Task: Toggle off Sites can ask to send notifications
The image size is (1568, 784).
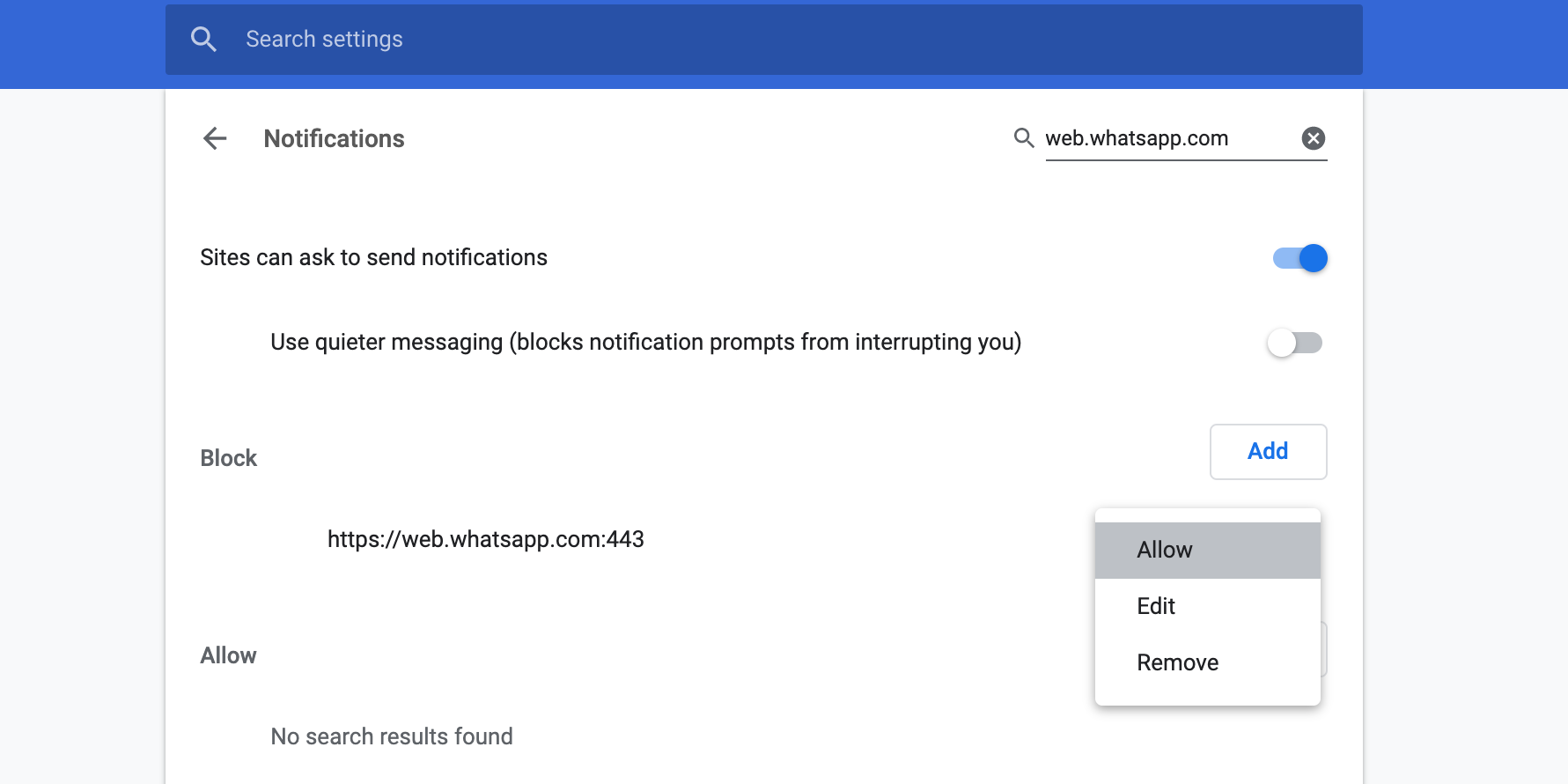Action: point(1299,258)
